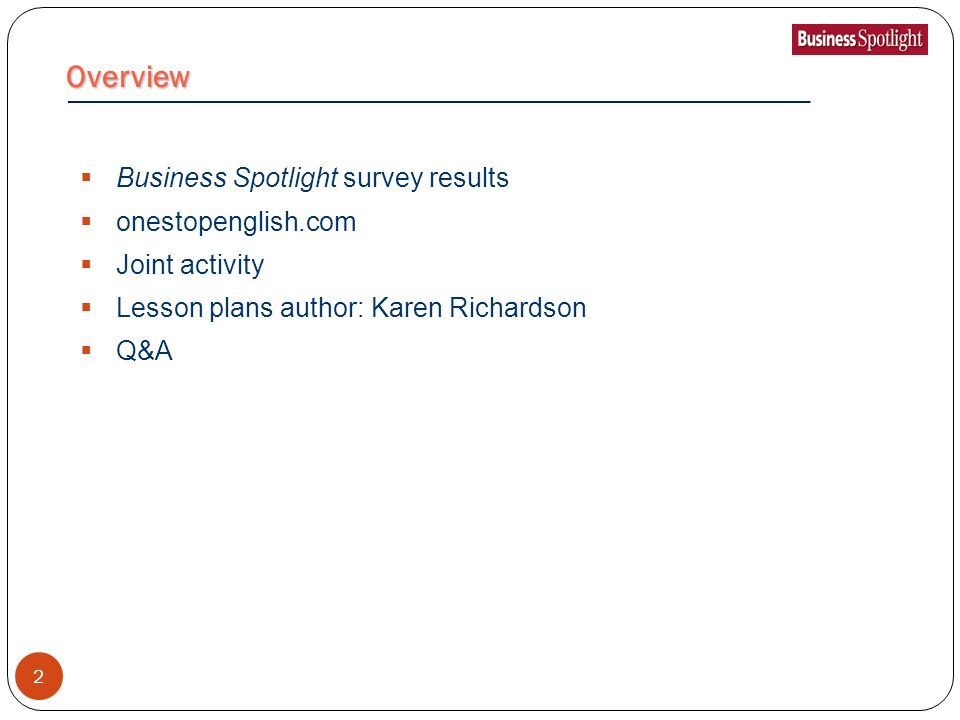Click the name Karen Richardson
960x720 pixels.
click(x=479, y=307)
